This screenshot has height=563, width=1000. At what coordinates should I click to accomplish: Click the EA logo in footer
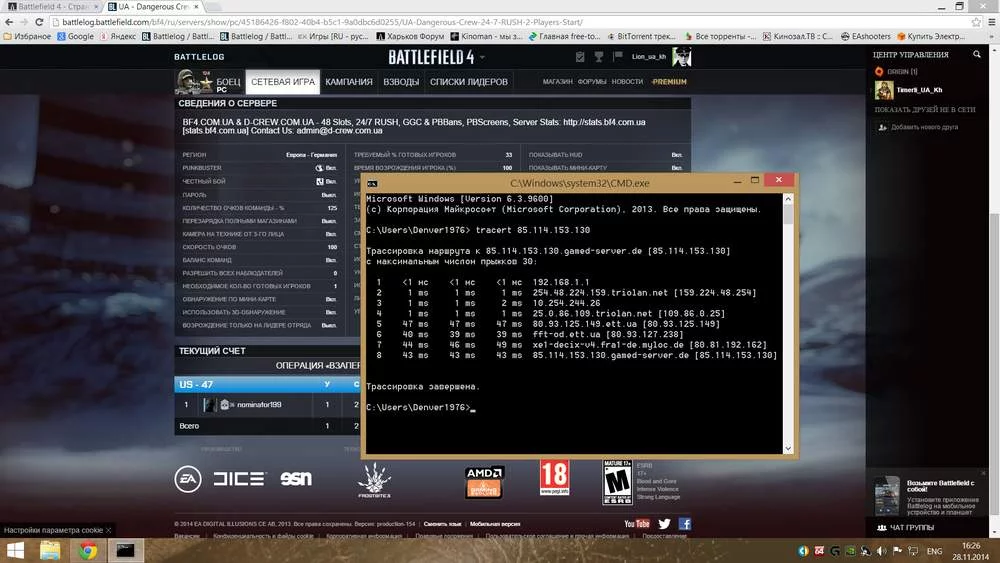click(188, 479)
